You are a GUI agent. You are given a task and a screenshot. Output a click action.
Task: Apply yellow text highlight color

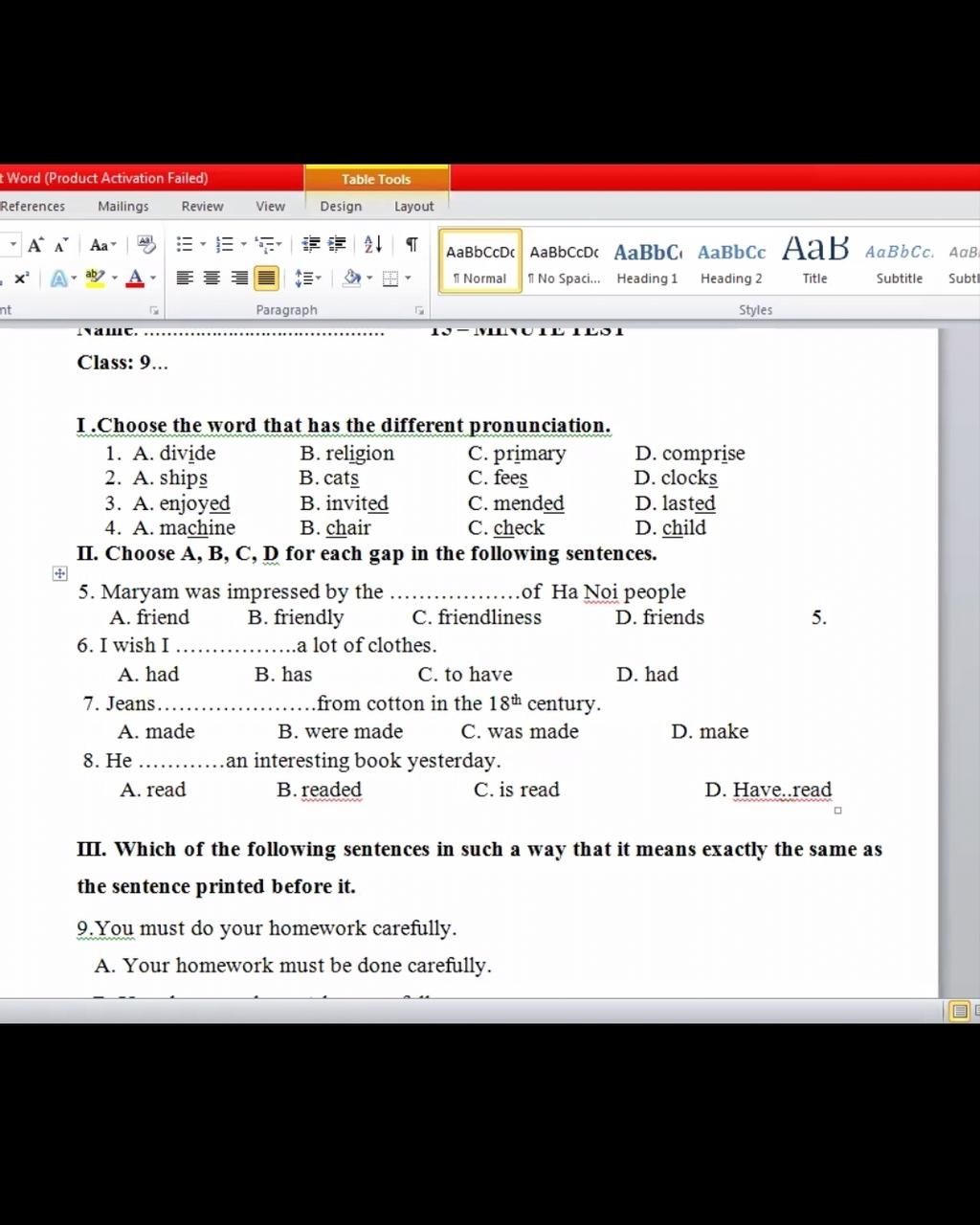[95, 278]
